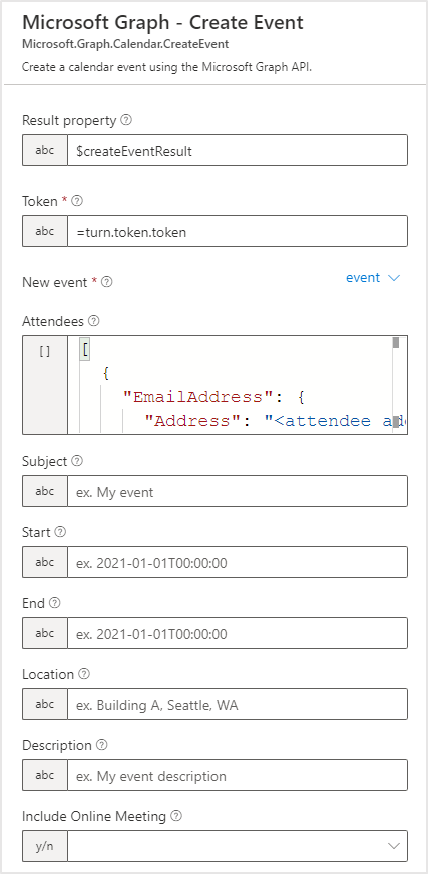Click the "EmailAddress" key in Attendees JSON
Screen dimensions: 428x874
[x=200, y=397]
